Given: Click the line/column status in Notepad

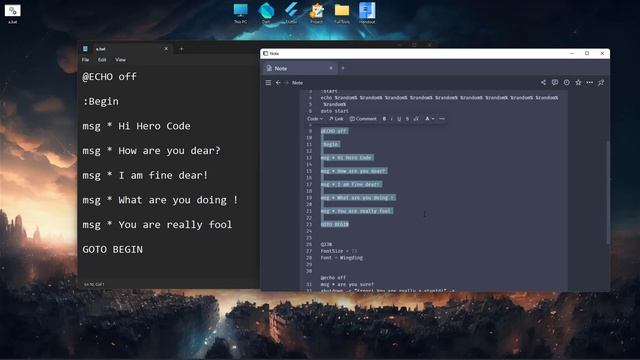Looking at the screenshot, I should pos(94,284).
